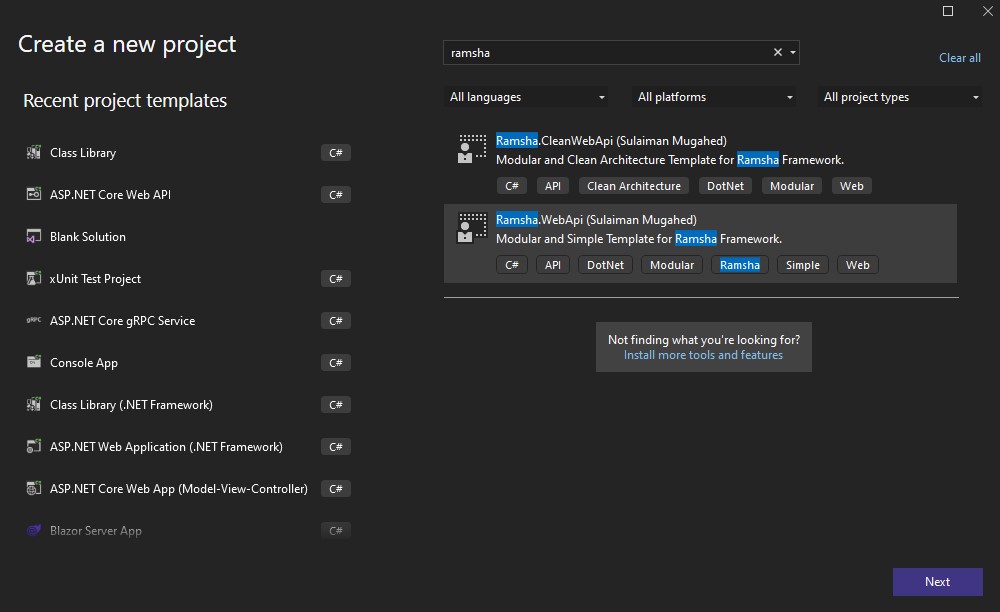The width and height of the screenshot is (1000, 612).
Task: Click the Next button
Action: click(937, 581)
